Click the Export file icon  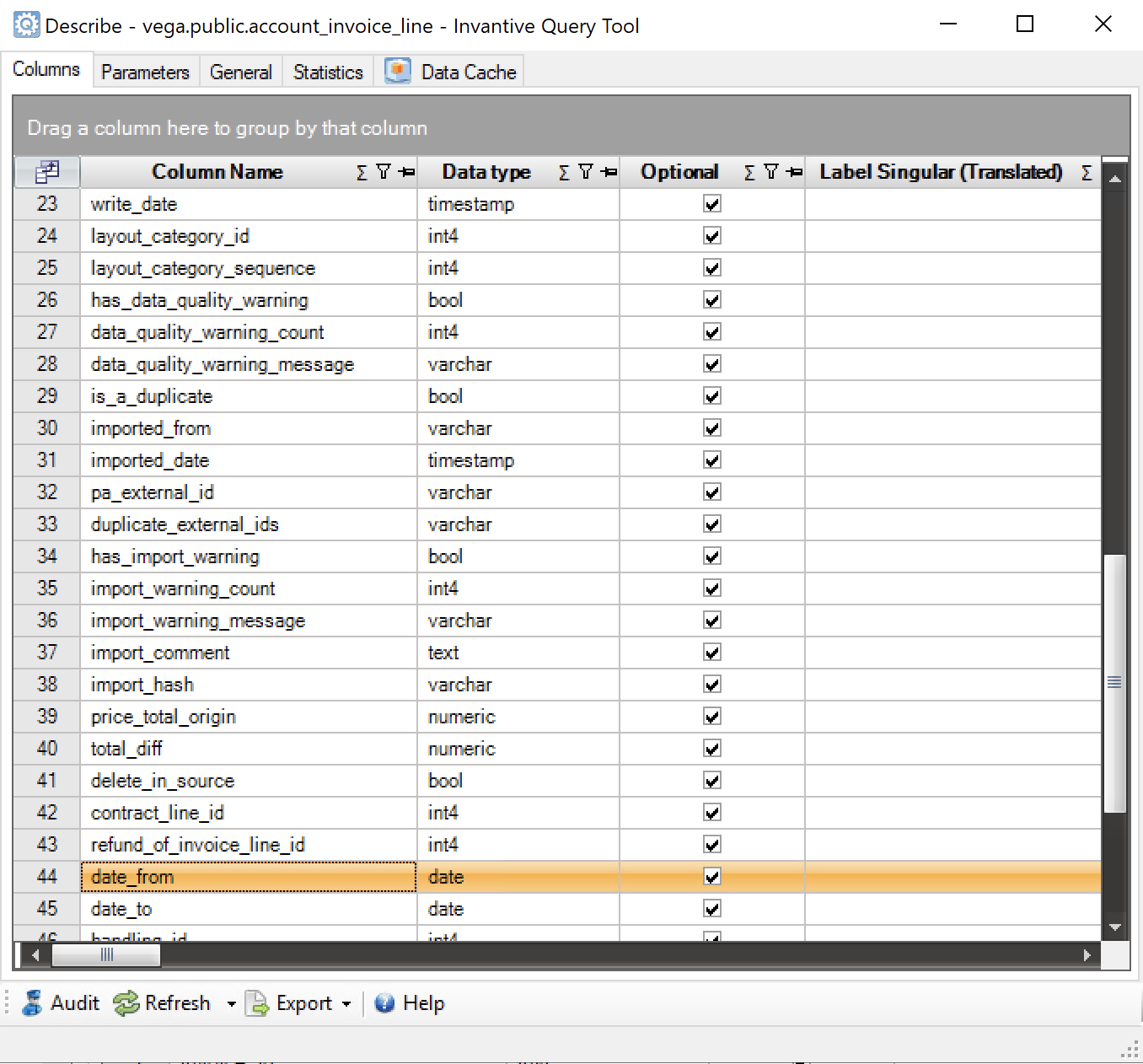click(x=257, y=1003)
